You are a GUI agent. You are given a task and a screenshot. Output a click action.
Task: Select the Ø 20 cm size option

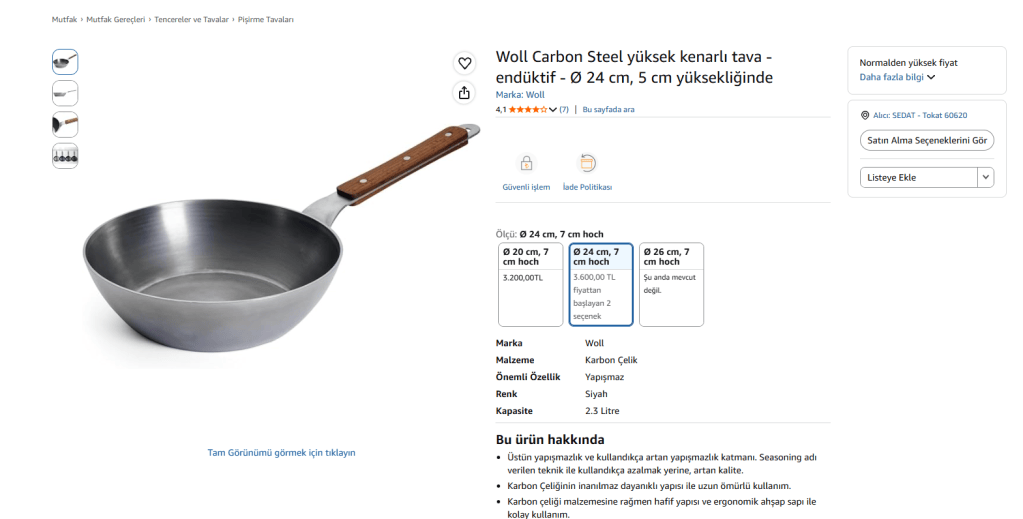point(530,285)
